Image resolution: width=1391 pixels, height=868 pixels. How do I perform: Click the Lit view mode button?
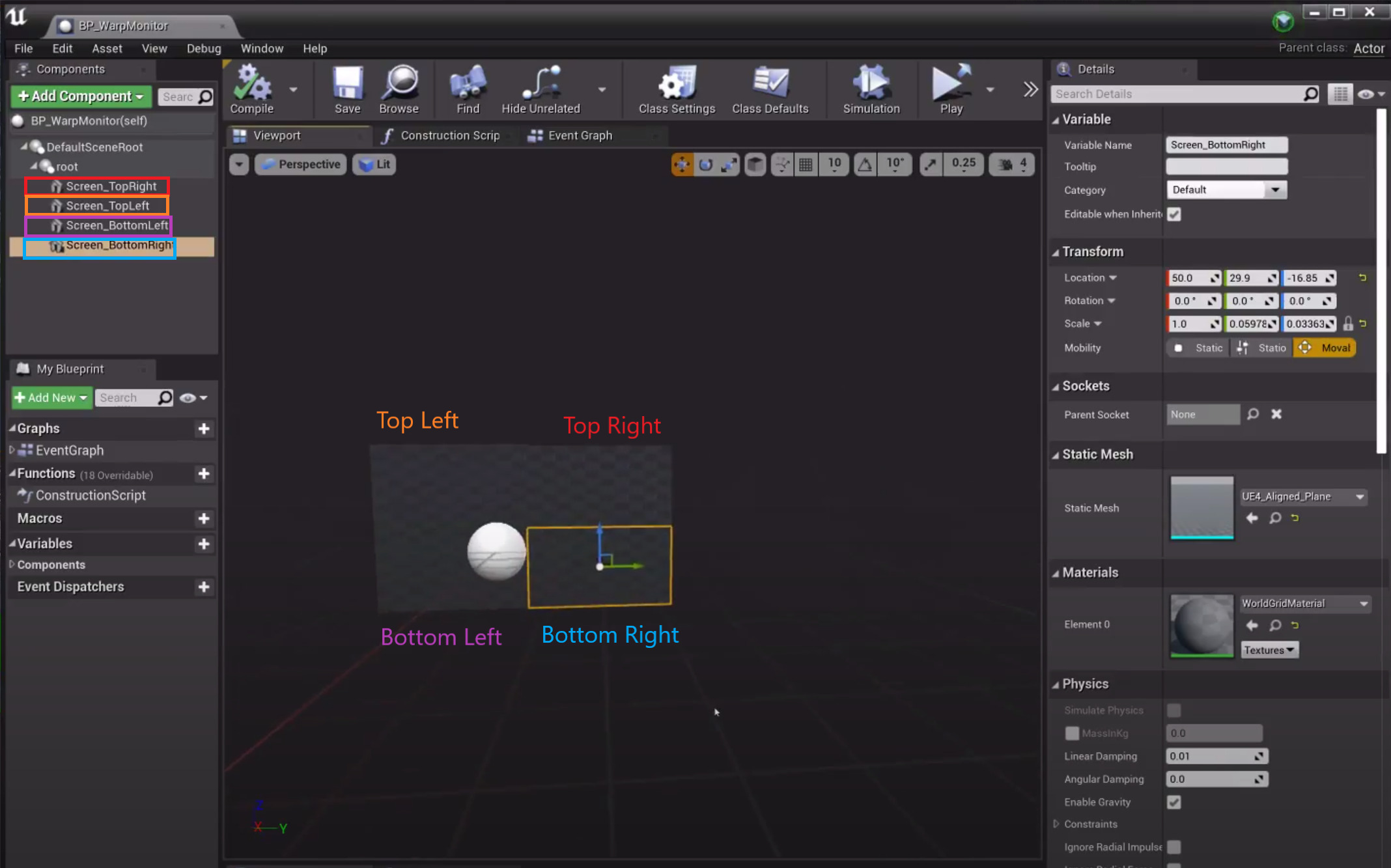coord(375,165)
